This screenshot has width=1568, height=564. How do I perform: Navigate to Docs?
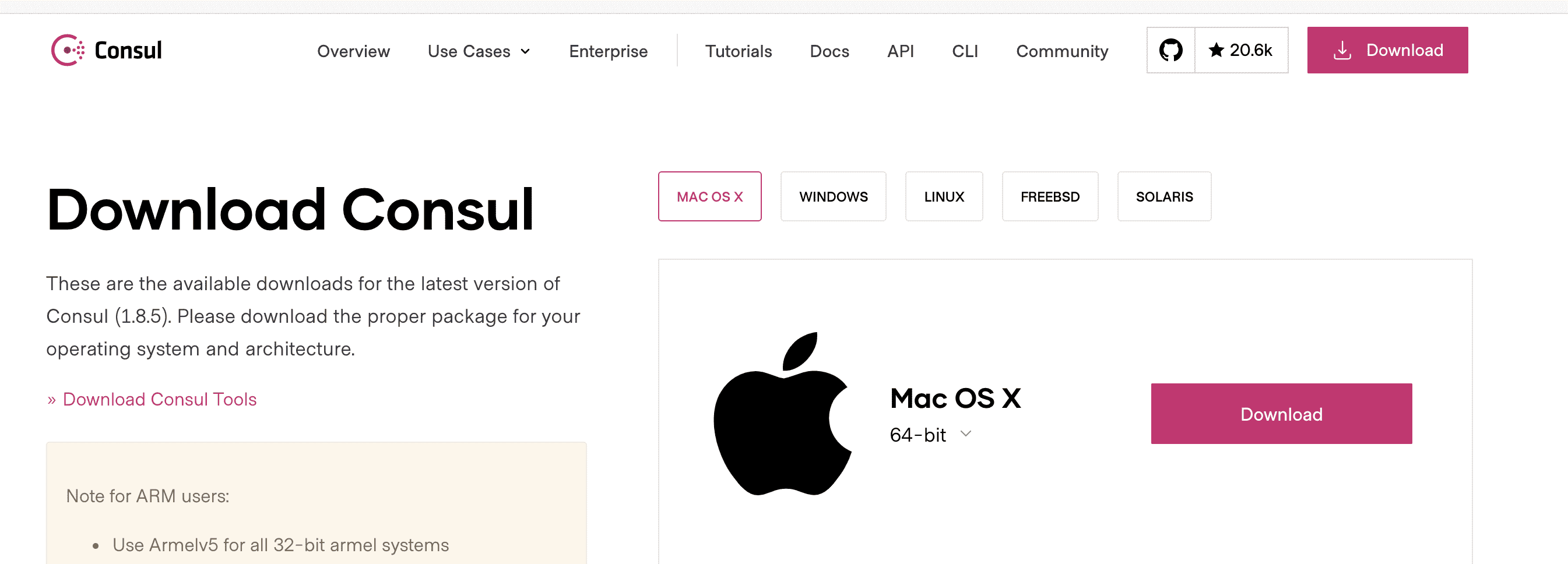(829, 51)
